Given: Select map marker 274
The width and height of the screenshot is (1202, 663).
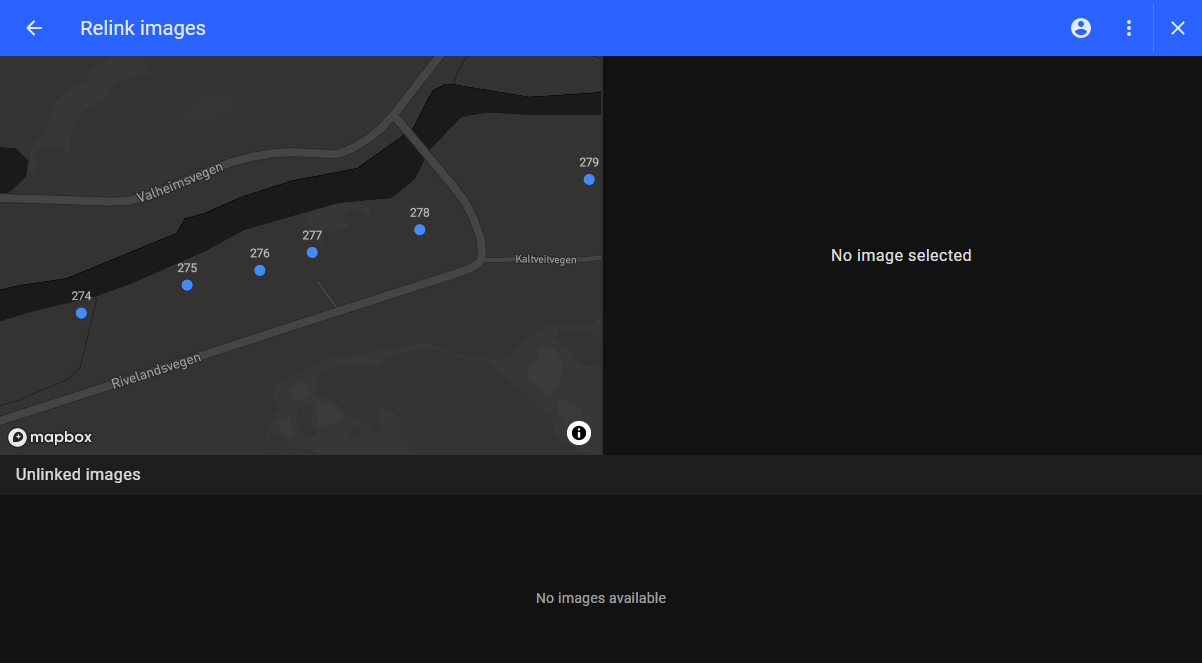Looking at the screenshot, I should (81, 313).
